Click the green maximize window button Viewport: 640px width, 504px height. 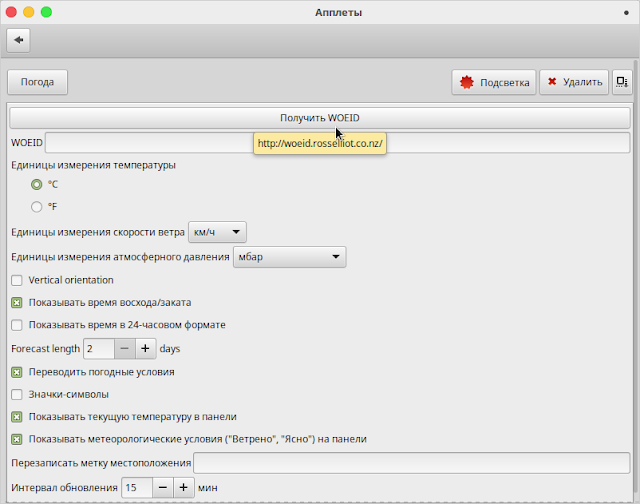[x=47, y=12]
